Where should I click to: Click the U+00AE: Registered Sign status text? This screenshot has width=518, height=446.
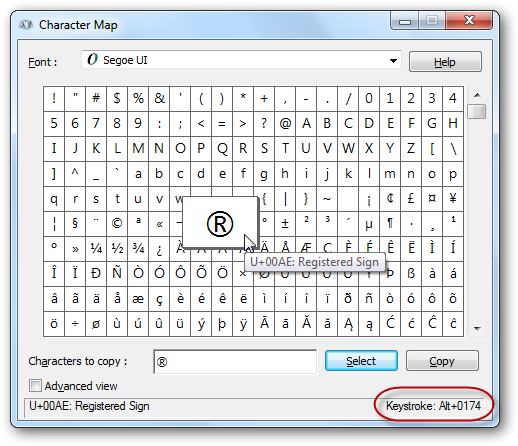coord(89,406)
